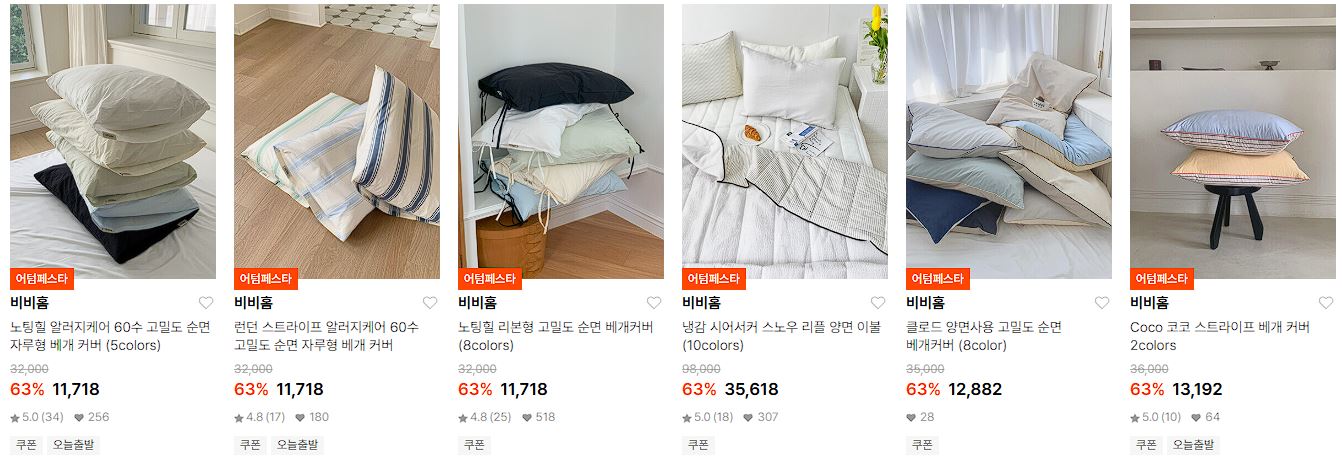Screen dimensions: 1342x474
Task: Click the 5.0 (34) star rating
Action: (x=37, y=417)
